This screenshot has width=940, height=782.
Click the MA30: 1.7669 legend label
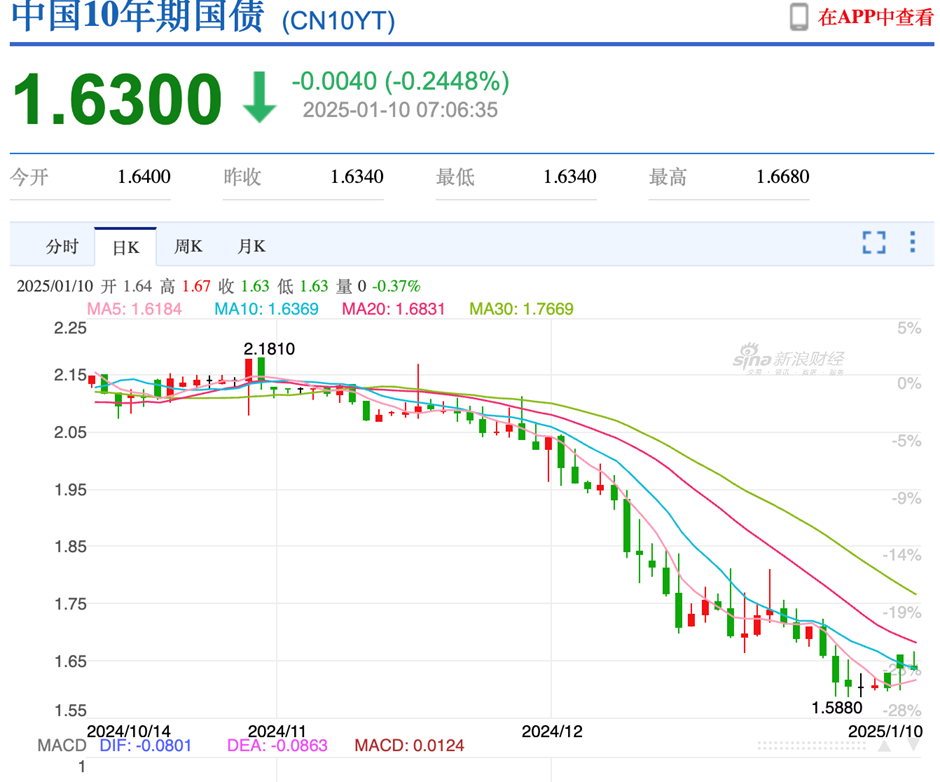click(x=522, y=309)
